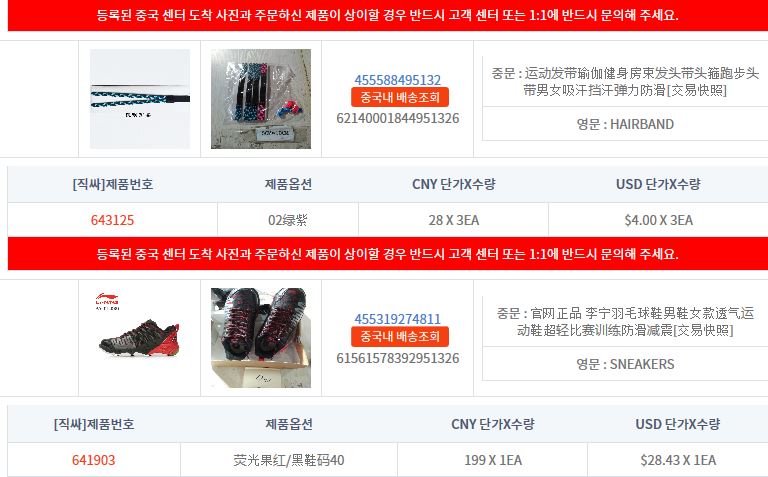Viewport: 768px width, 477px height.
Task: Open the Li-Ning sneaker product thumbnail
Action: point(140,338)
